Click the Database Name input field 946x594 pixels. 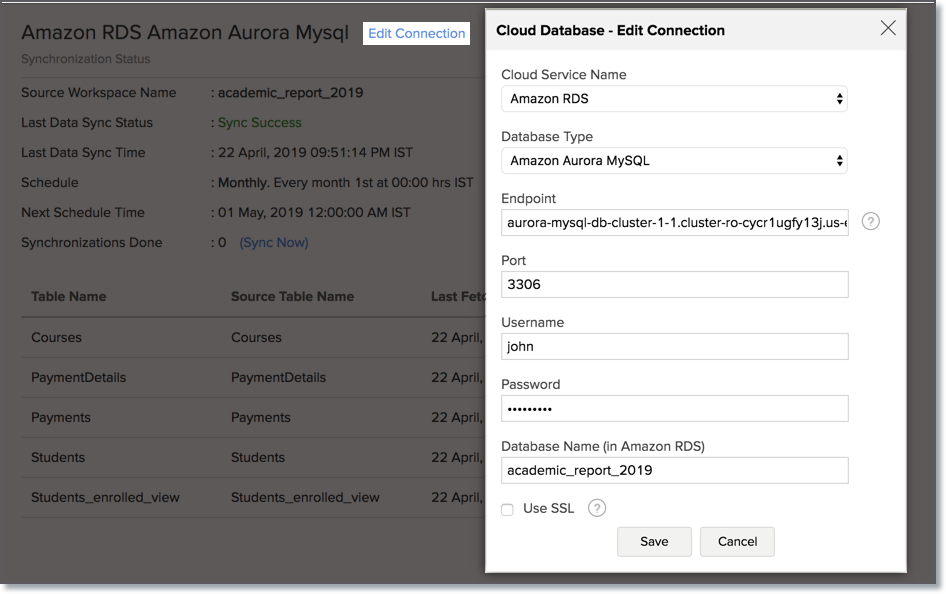click(675, 470)
